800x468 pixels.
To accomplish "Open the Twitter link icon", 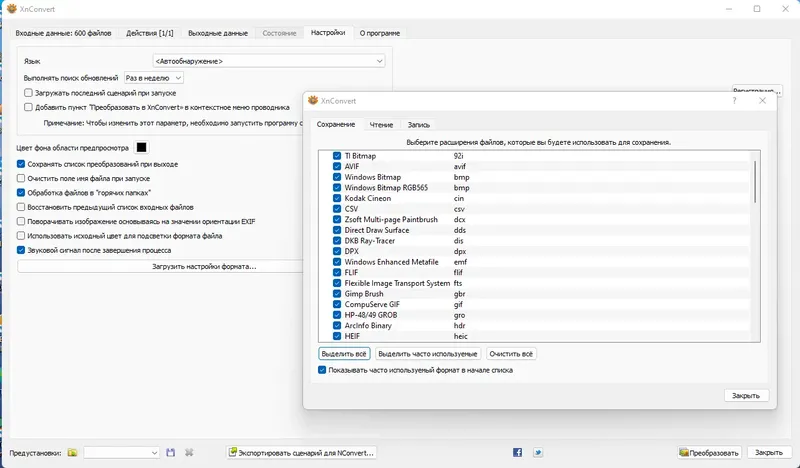I will coord(538,453).
